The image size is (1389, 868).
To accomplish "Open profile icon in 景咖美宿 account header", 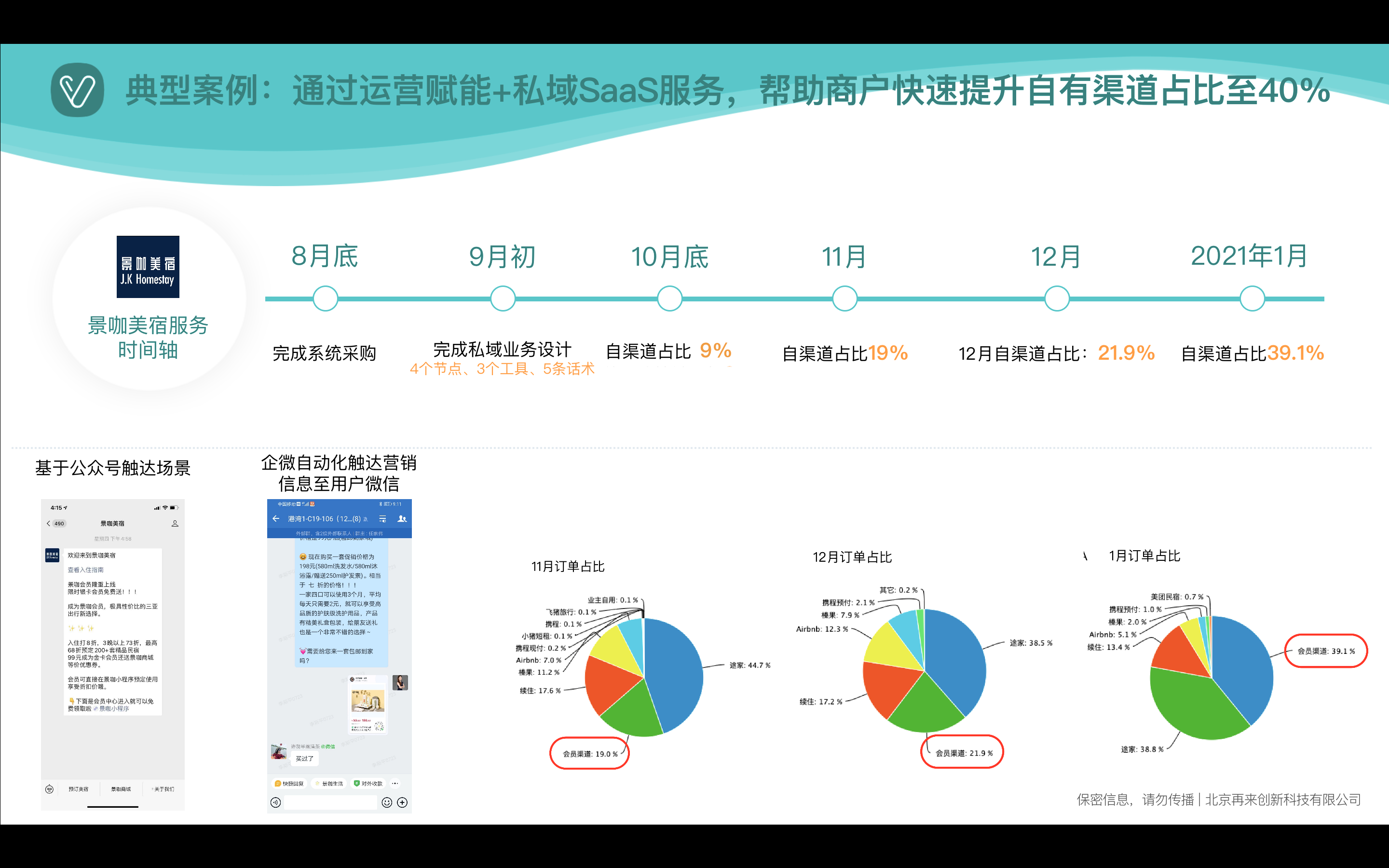I will point(175,524).
